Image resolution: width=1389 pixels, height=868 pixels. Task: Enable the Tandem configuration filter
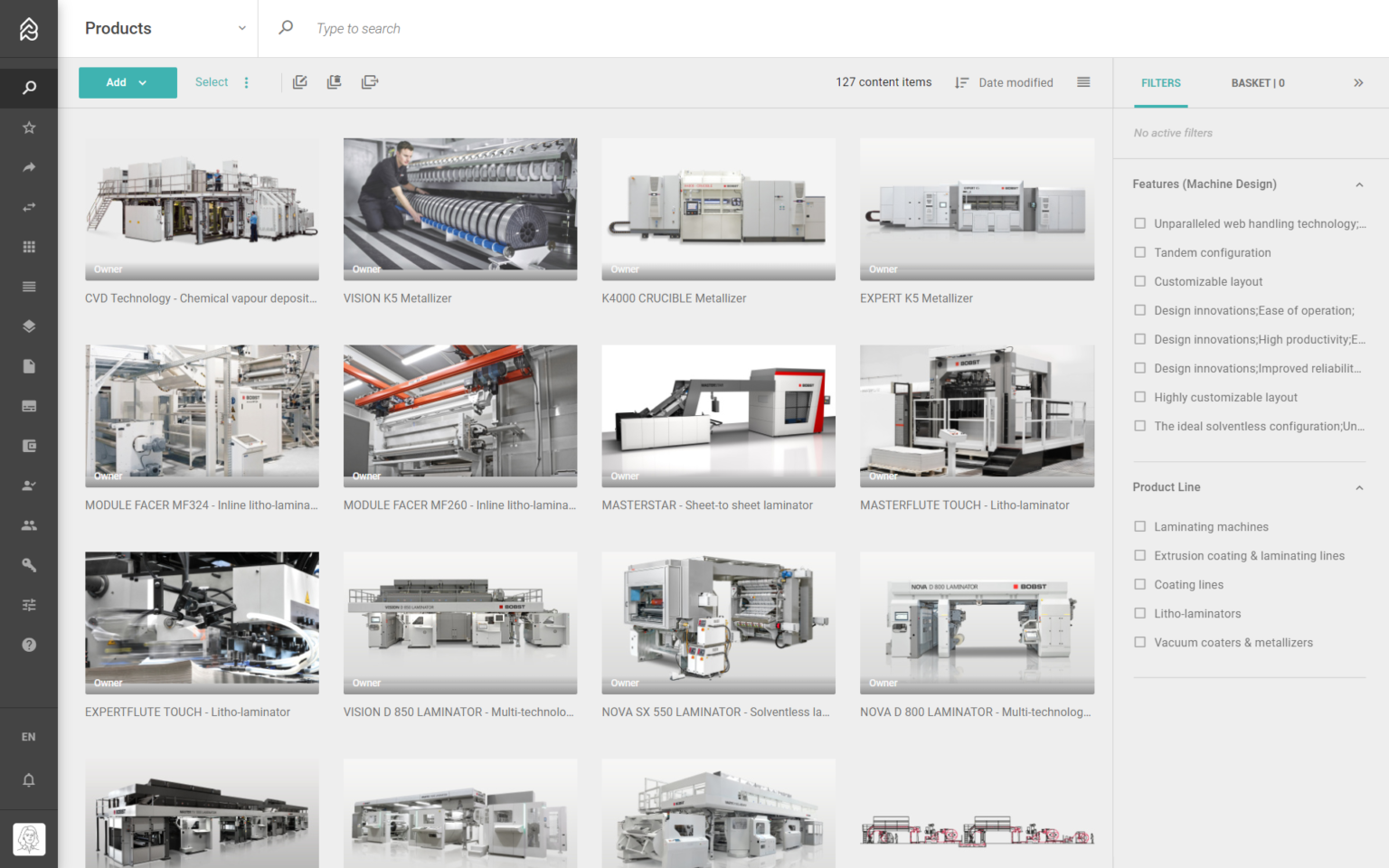click(x=1139, y=251)
